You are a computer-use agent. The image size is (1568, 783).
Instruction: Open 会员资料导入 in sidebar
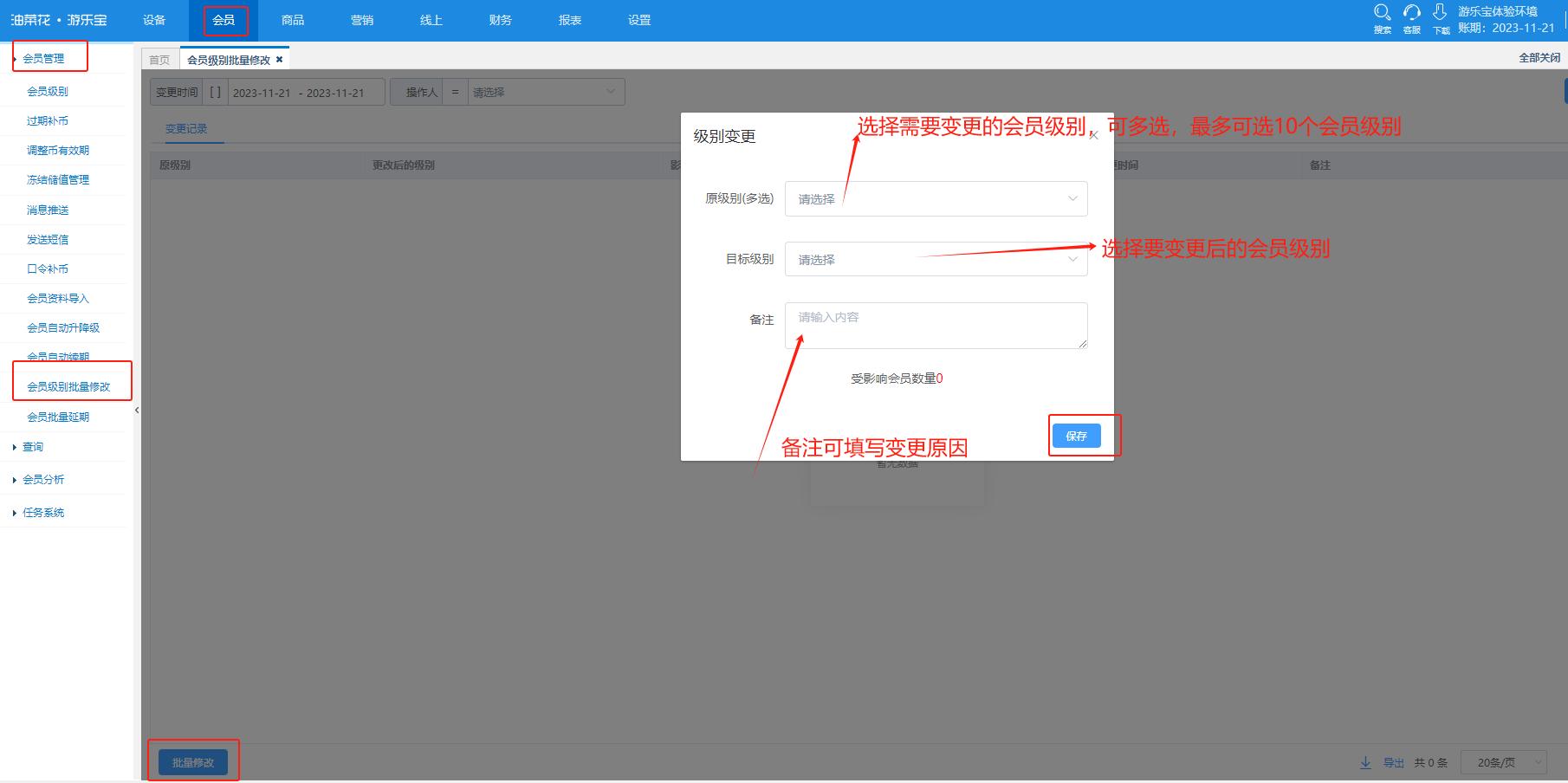point(58,298)
